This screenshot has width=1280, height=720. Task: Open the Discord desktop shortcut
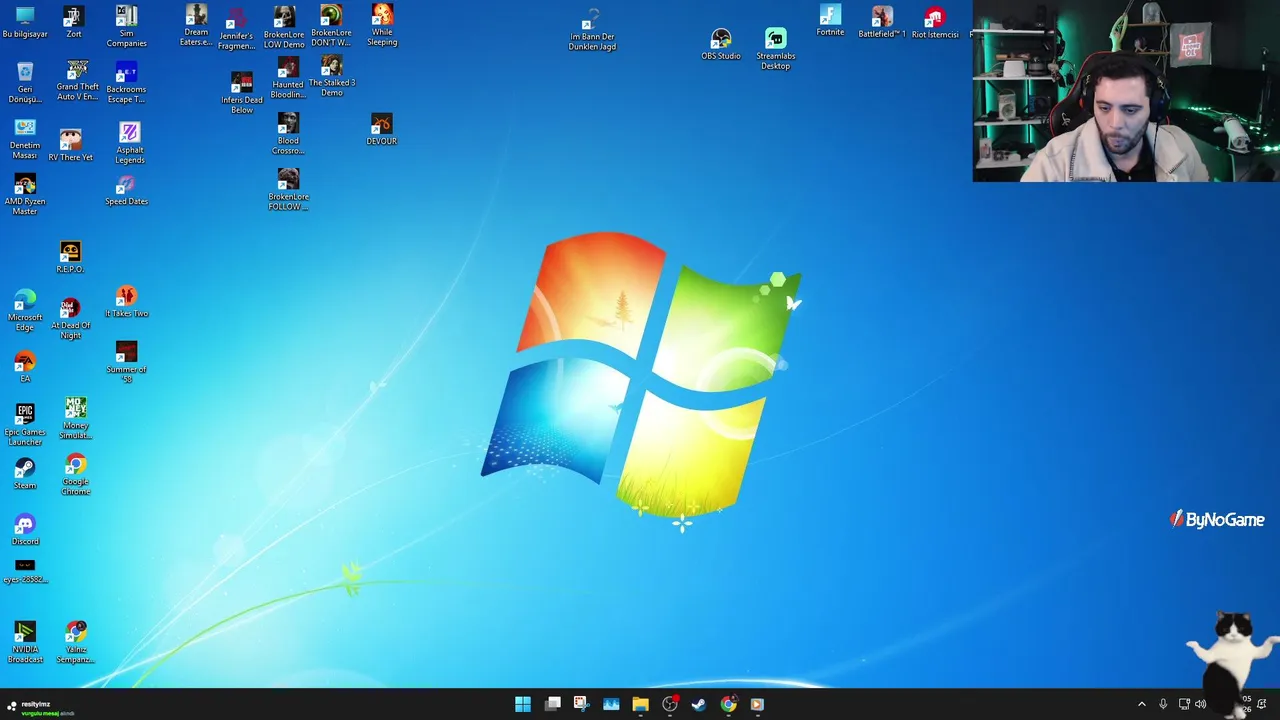coord(25,531)
